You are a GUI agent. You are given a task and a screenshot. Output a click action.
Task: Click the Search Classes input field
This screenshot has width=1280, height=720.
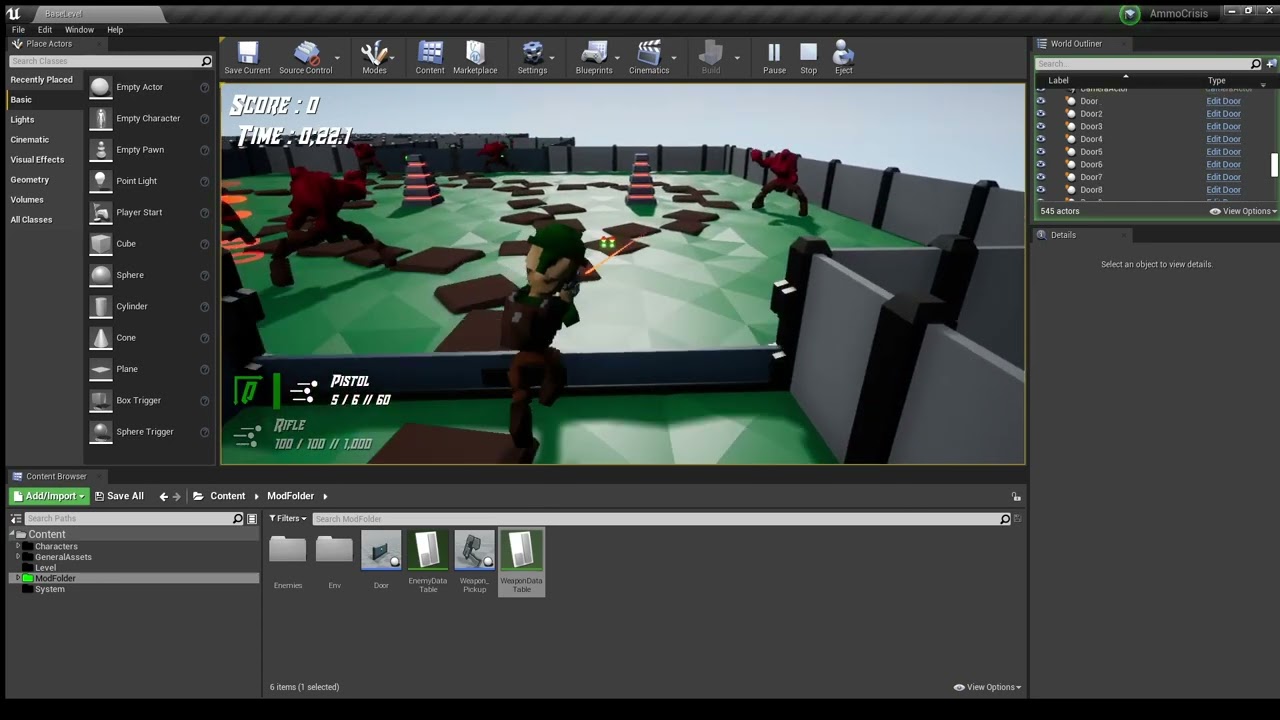tap(110, 62)
